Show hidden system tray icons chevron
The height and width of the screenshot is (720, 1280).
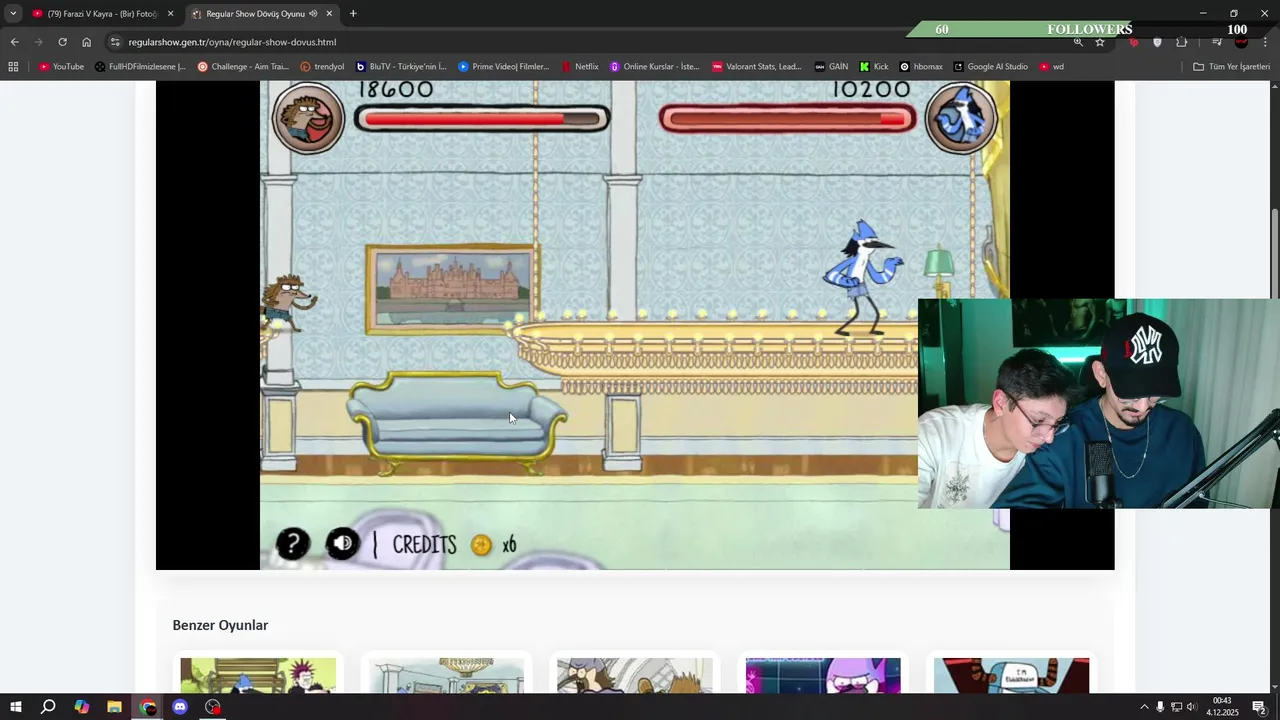click(x=1144, y=707)
